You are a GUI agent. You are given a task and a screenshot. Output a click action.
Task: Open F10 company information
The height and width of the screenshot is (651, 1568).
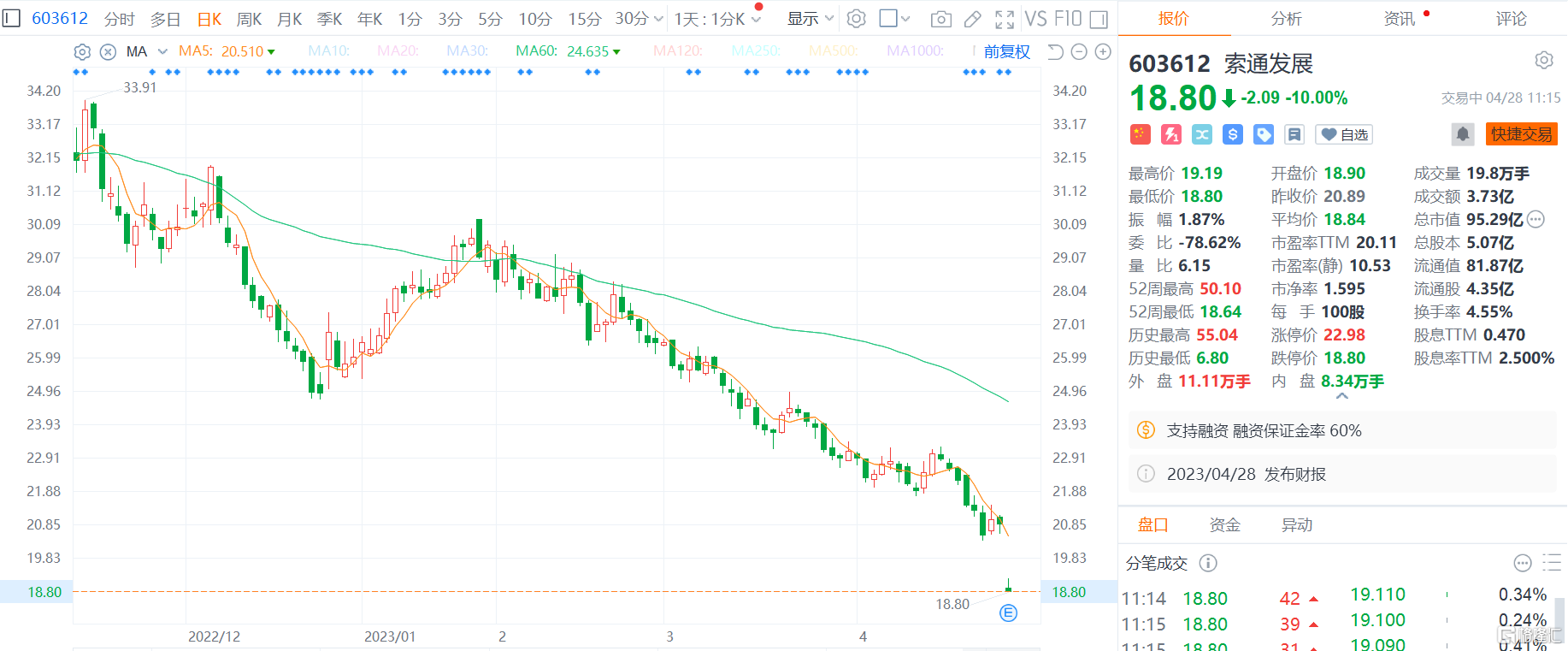coord(1067,19)
